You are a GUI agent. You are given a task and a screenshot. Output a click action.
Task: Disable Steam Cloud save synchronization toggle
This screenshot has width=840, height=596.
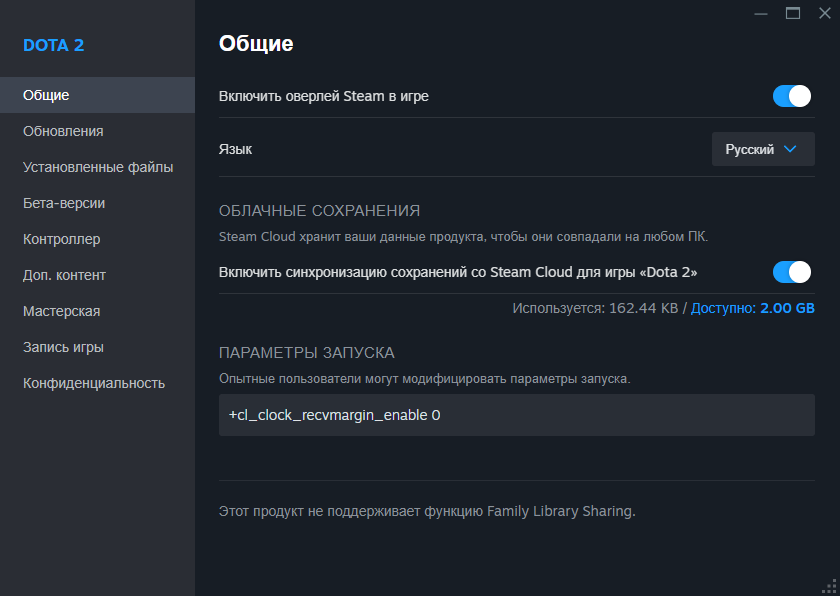coord(791,272)
